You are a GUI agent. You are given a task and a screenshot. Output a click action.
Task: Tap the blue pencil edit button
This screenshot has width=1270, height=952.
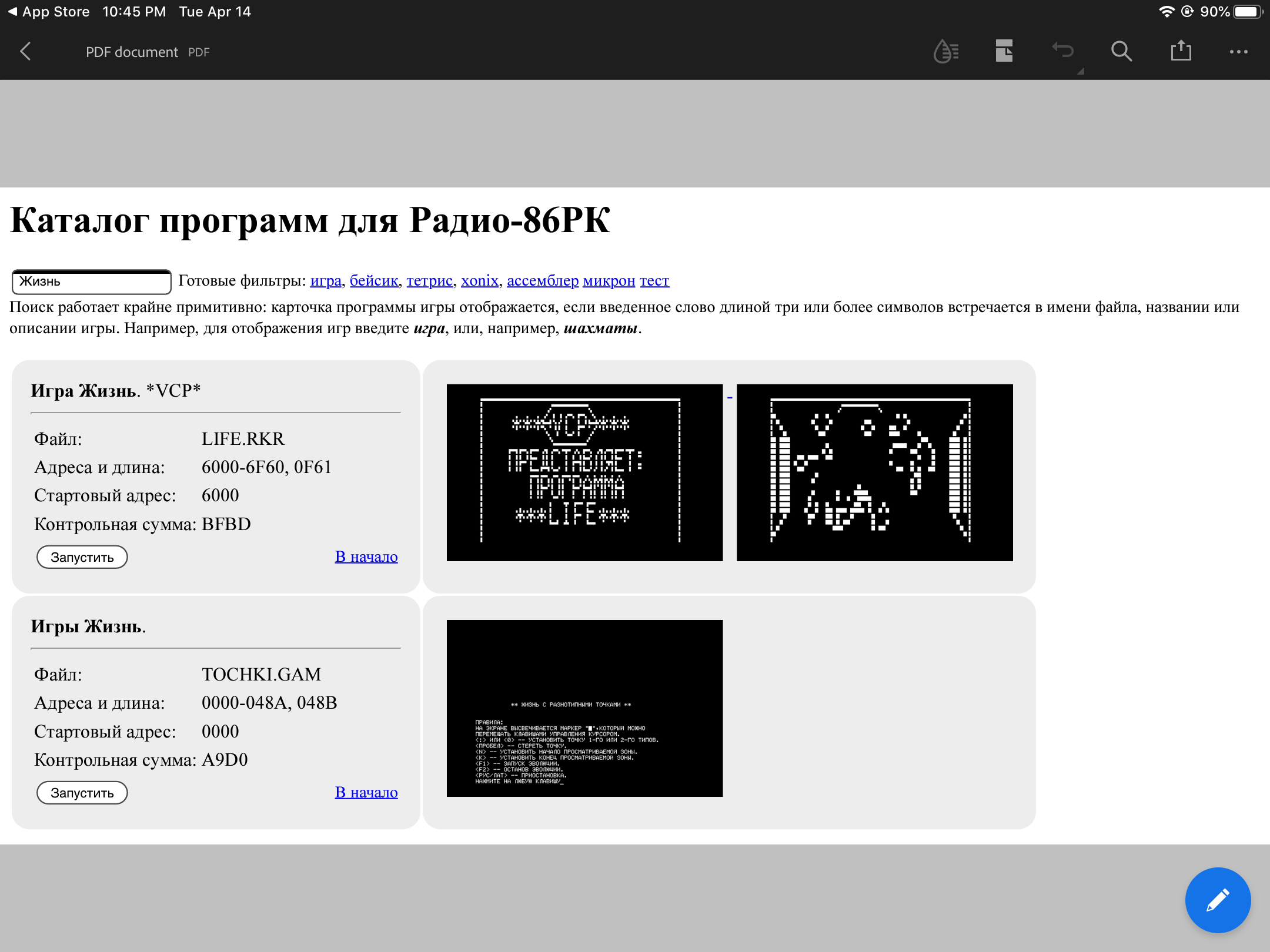click(1217, 900)
